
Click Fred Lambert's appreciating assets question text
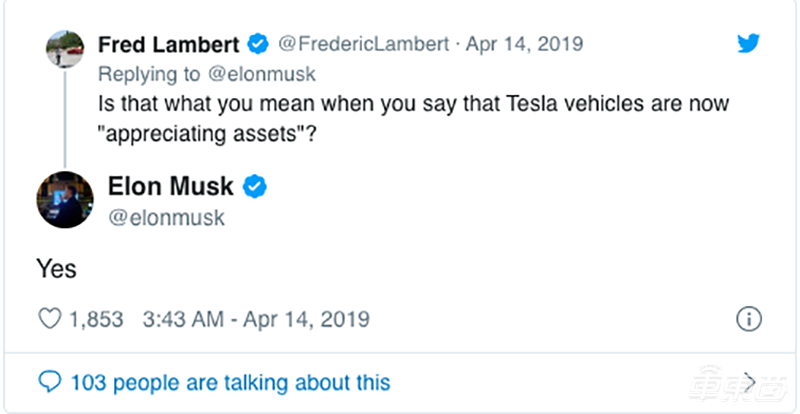413,119
